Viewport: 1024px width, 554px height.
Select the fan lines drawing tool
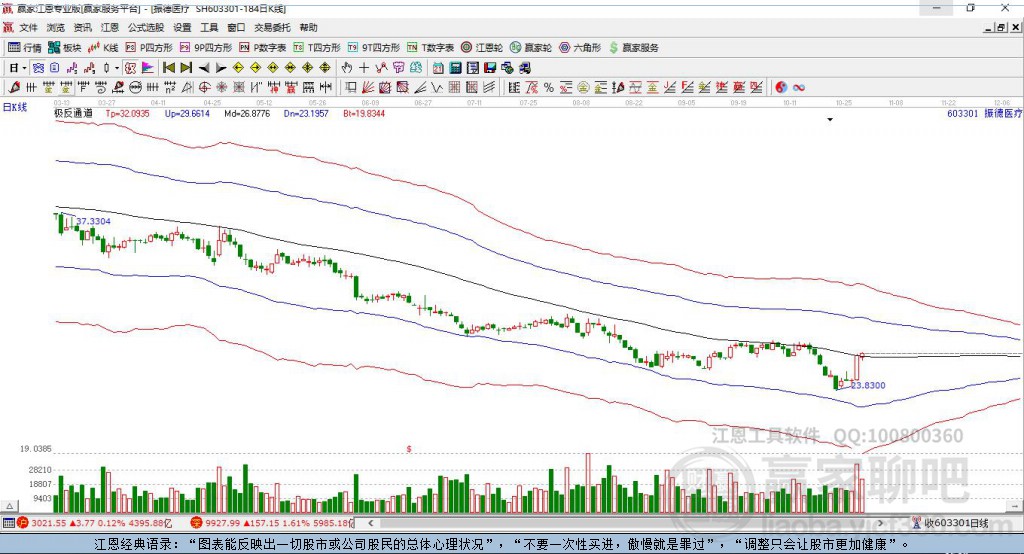pos(368,87)
